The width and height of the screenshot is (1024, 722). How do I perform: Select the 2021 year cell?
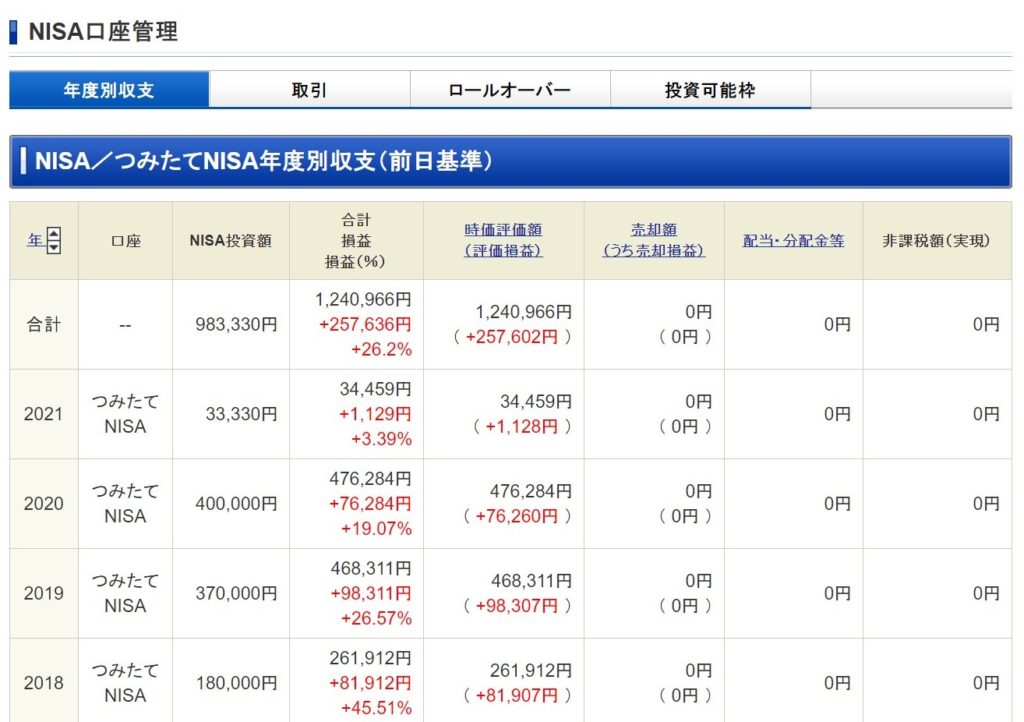pos(43,414)
